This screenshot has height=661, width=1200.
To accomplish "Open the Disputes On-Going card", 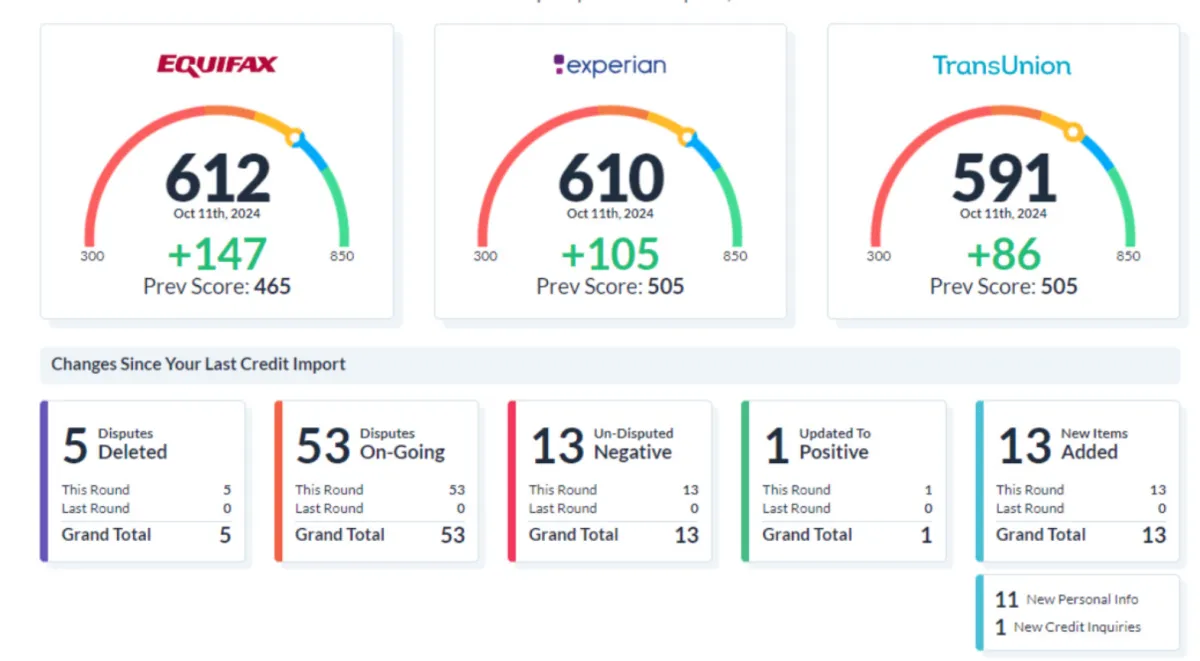I will (x=376, y=481).
